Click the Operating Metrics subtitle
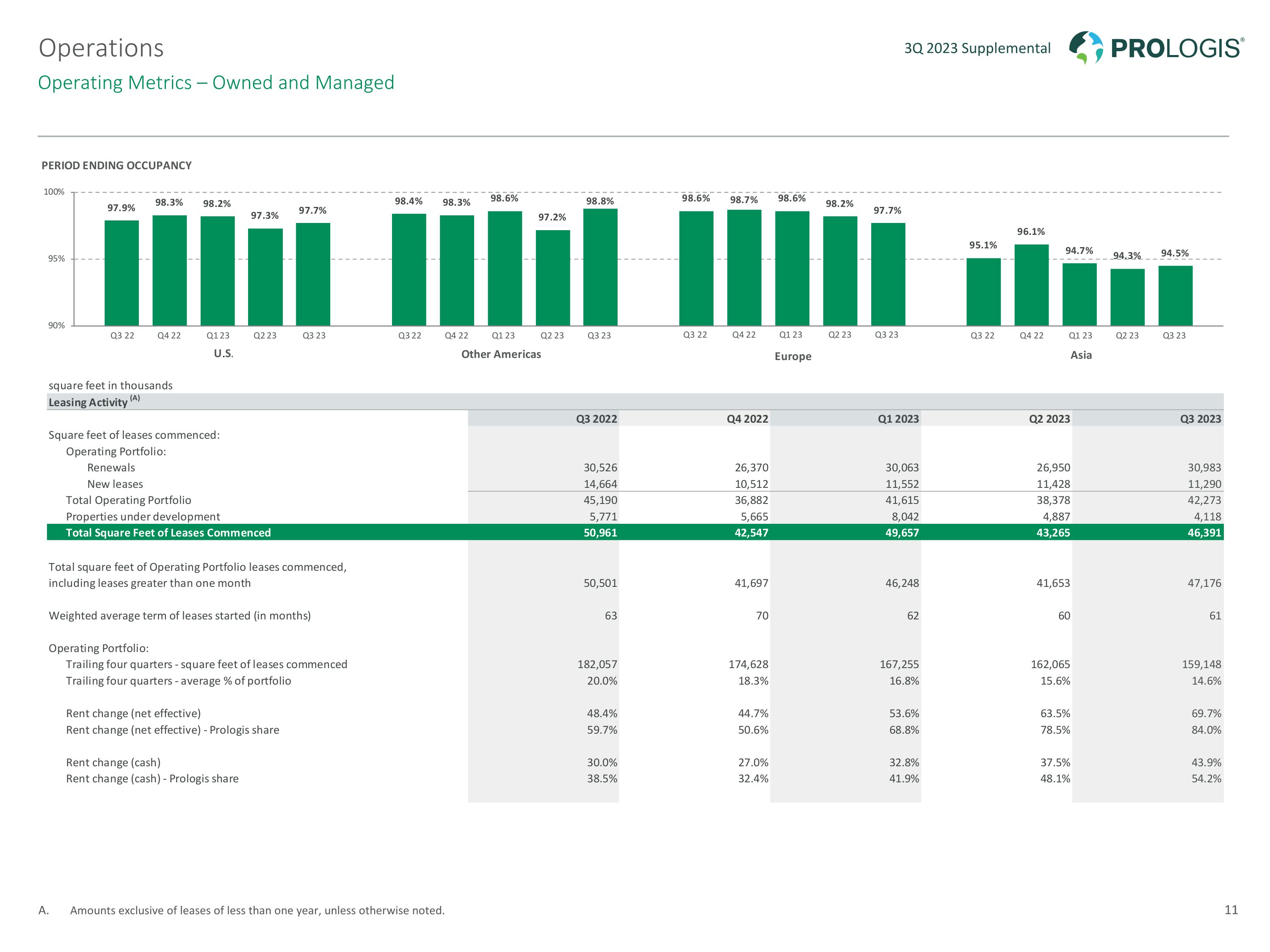 (216, 83)
